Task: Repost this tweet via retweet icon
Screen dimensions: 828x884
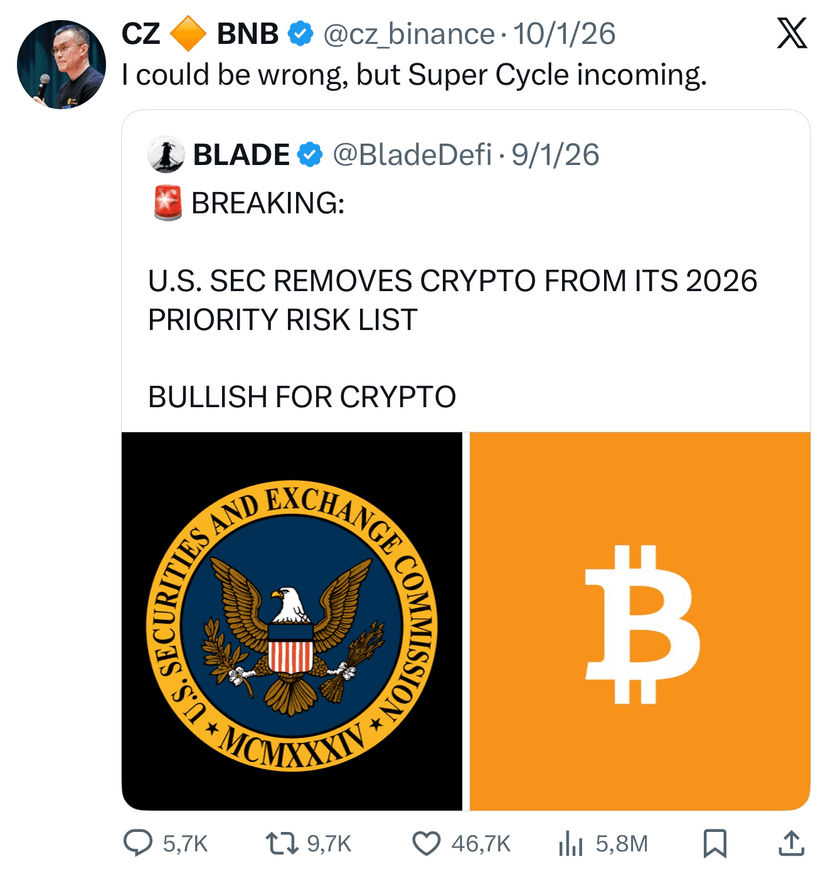Action: point(284,844)
